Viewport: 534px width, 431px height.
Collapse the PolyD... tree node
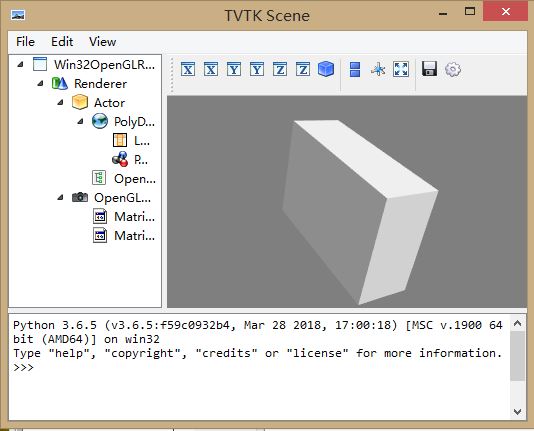click(x=80, y=121)
